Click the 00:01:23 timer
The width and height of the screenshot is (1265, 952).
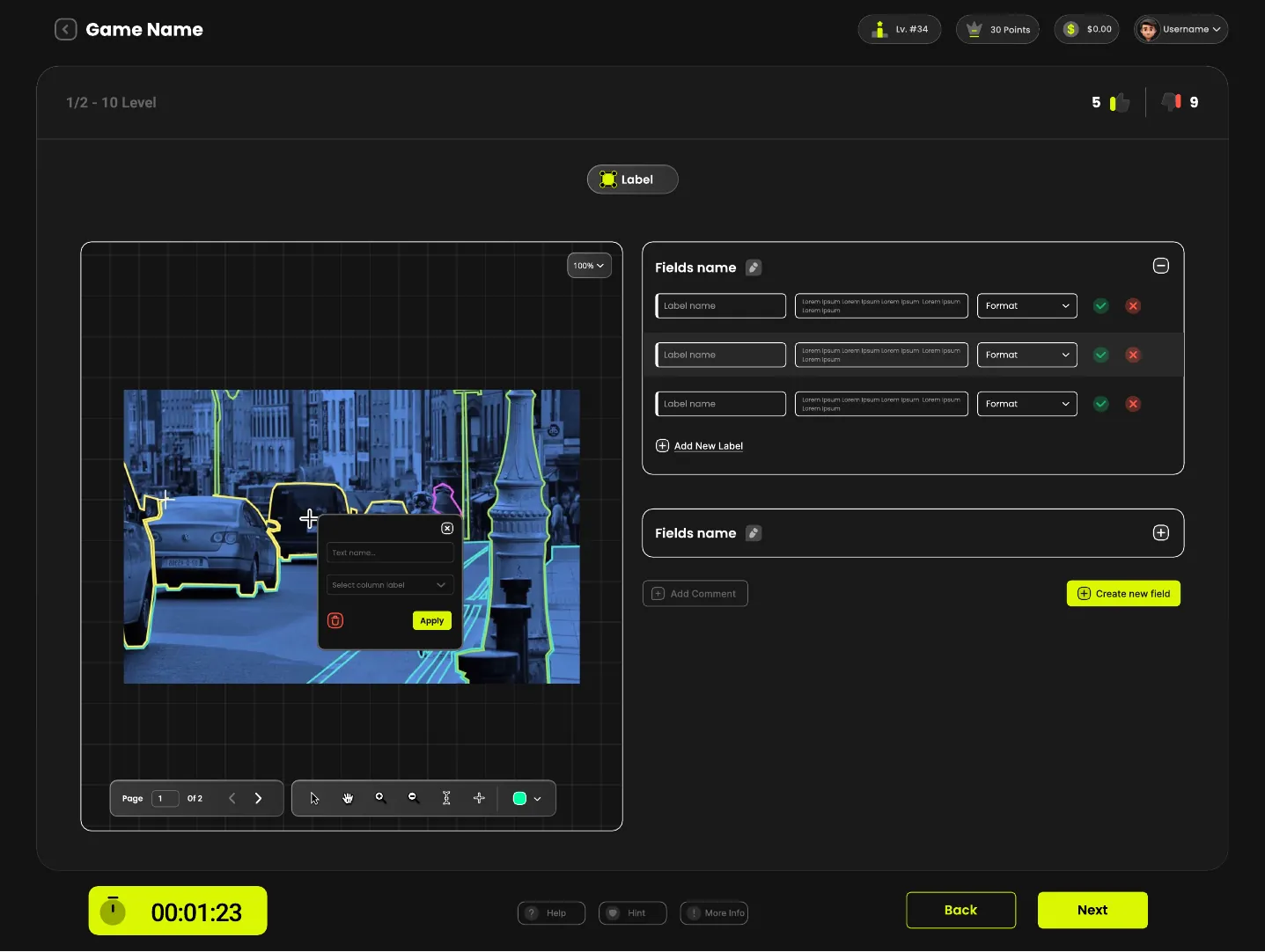(x=178, y=912)
